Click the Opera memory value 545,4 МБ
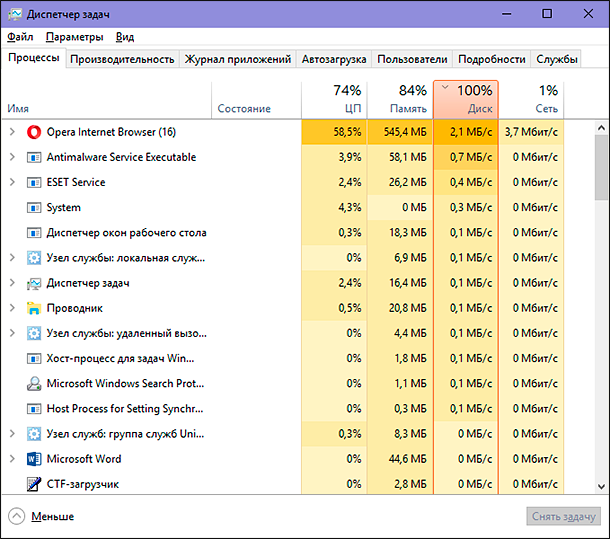 [x=405, y=132]
